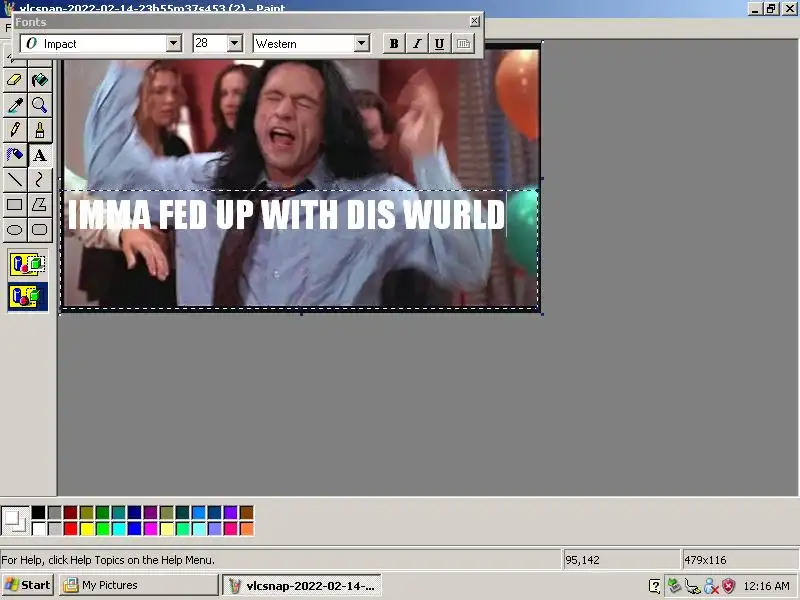The width and height of the screenshot is (800, 600).
Task: Select the Text tool
Action: (x=40, y=155)
